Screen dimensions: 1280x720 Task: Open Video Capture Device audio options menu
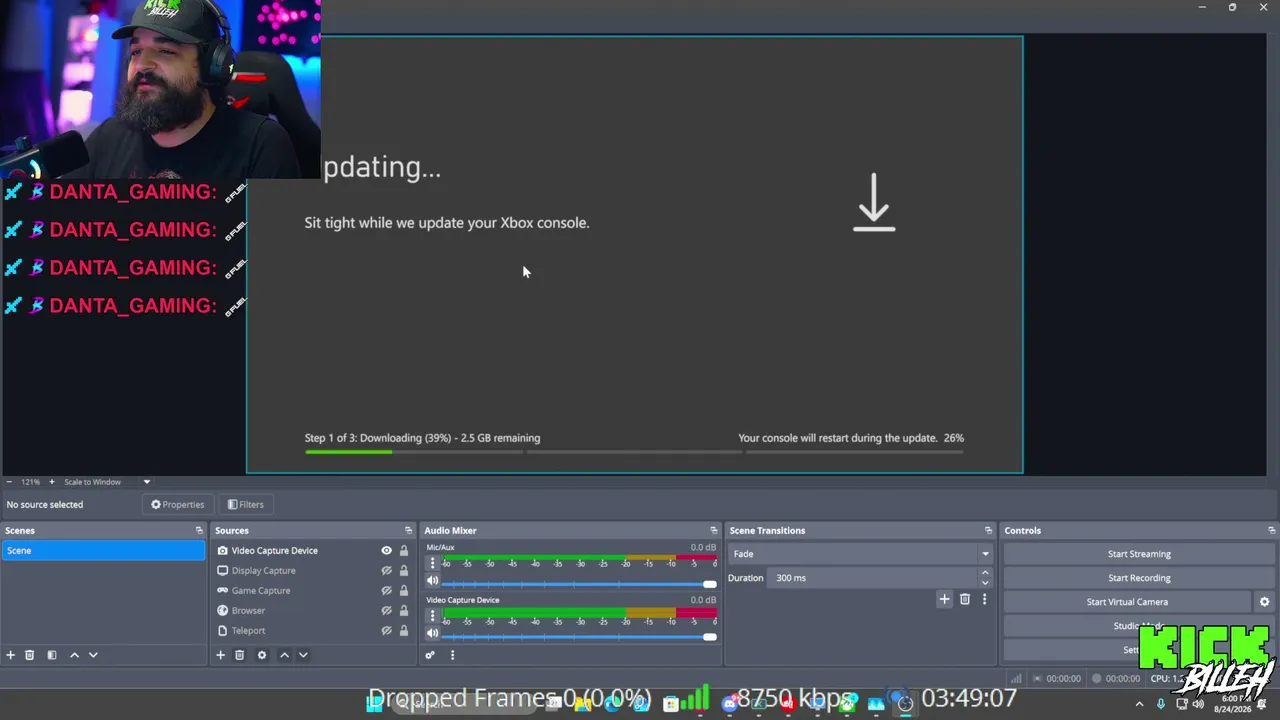432,615
